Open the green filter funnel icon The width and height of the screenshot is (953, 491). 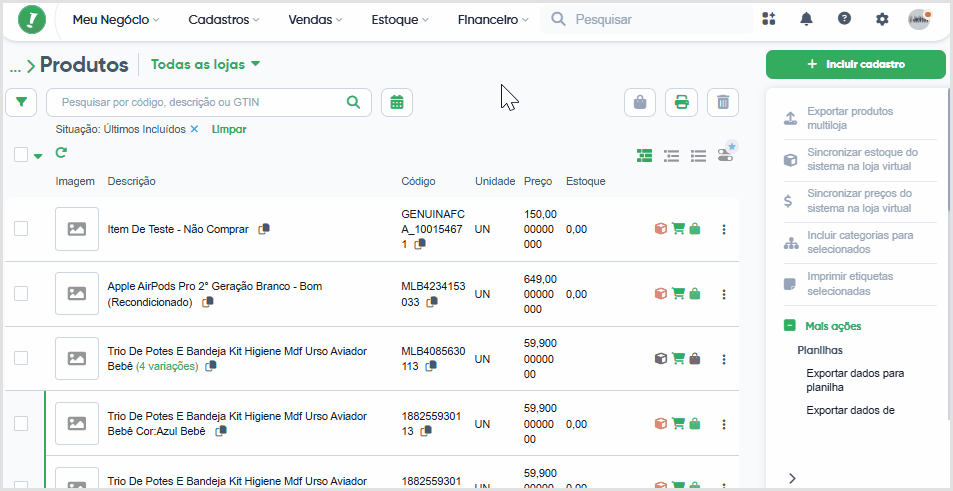tap(21, 103)
